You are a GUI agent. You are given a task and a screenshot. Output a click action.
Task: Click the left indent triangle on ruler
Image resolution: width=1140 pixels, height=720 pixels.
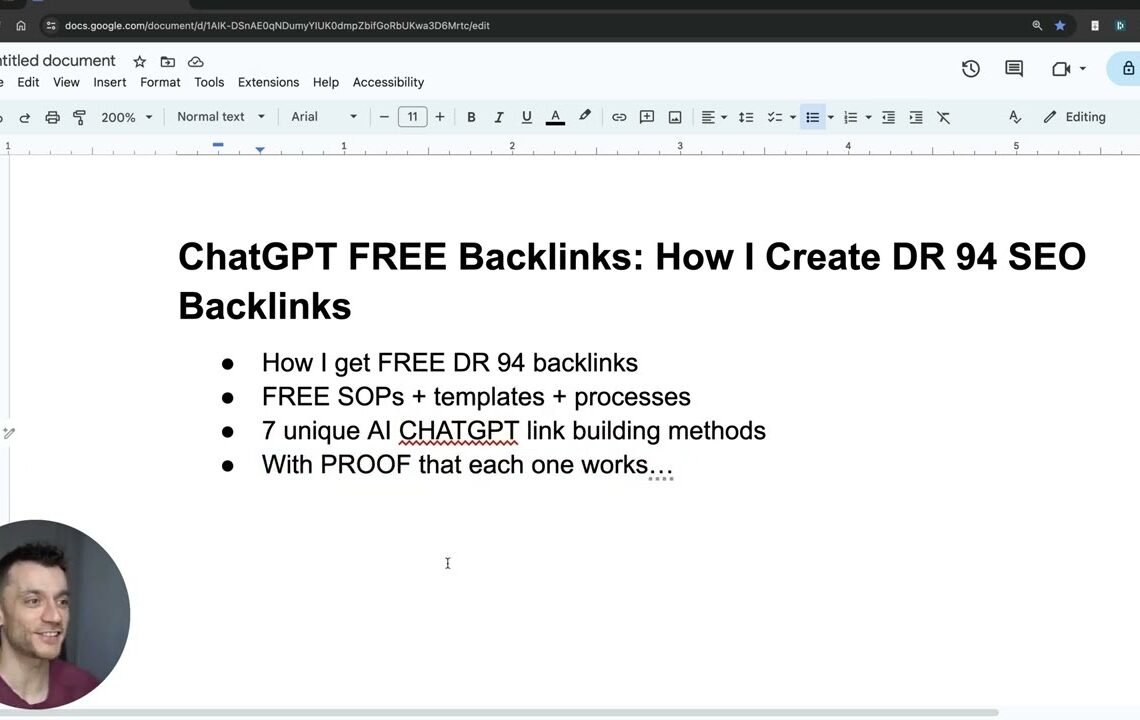pyautogui.click(x=260, y=150)
